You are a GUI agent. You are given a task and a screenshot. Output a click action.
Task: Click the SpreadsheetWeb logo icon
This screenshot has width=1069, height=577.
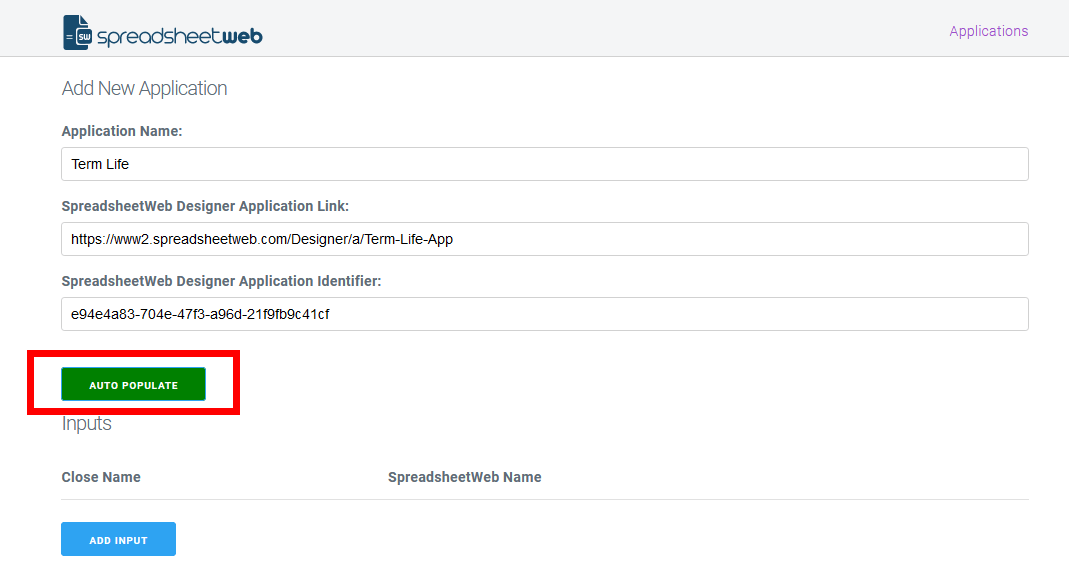(77, 32)
